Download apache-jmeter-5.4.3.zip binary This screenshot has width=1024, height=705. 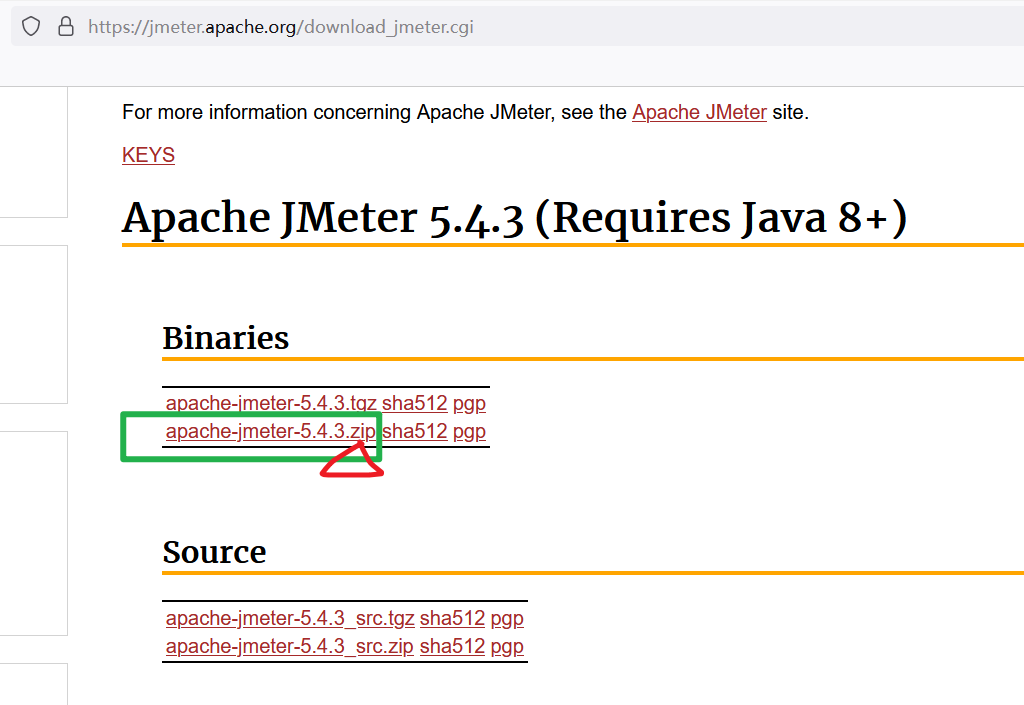270,431
